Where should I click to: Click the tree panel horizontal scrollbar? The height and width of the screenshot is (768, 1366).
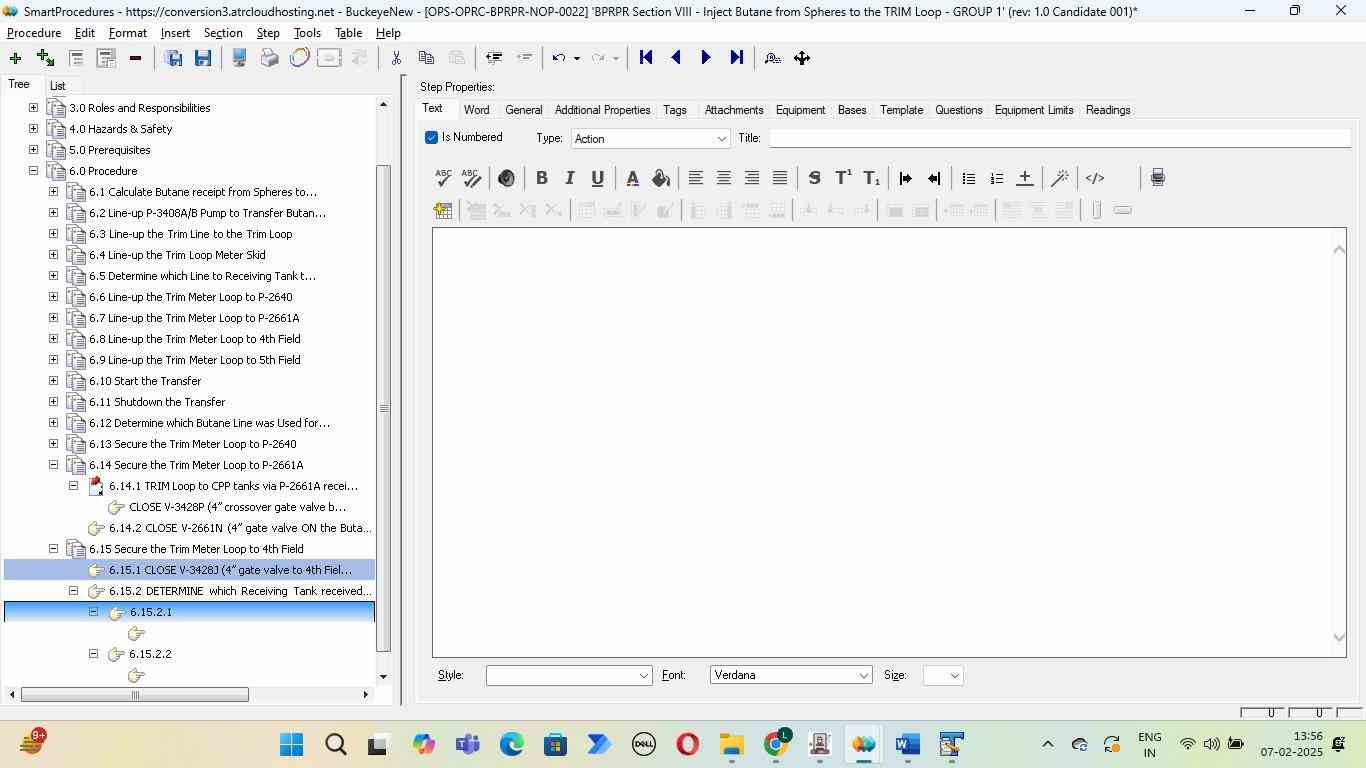click(x=135, y=694)
